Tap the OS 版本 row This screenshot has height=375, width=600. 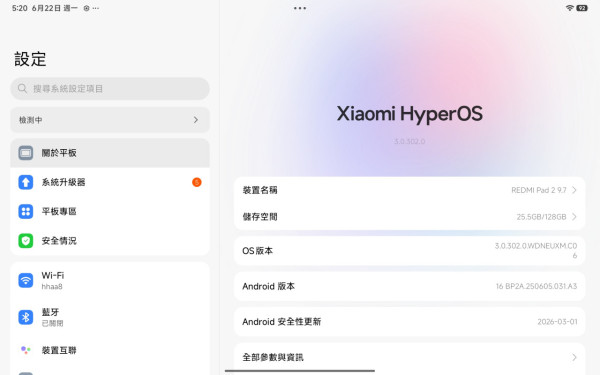pos(409,251)
